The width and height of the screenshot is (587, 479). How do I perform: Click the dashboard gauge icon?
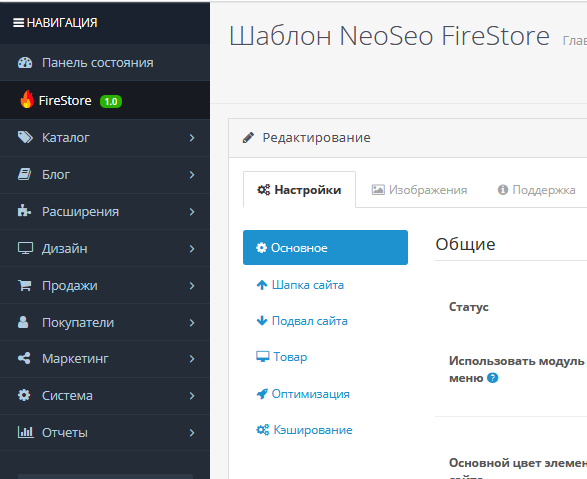[x=25, y=62]
